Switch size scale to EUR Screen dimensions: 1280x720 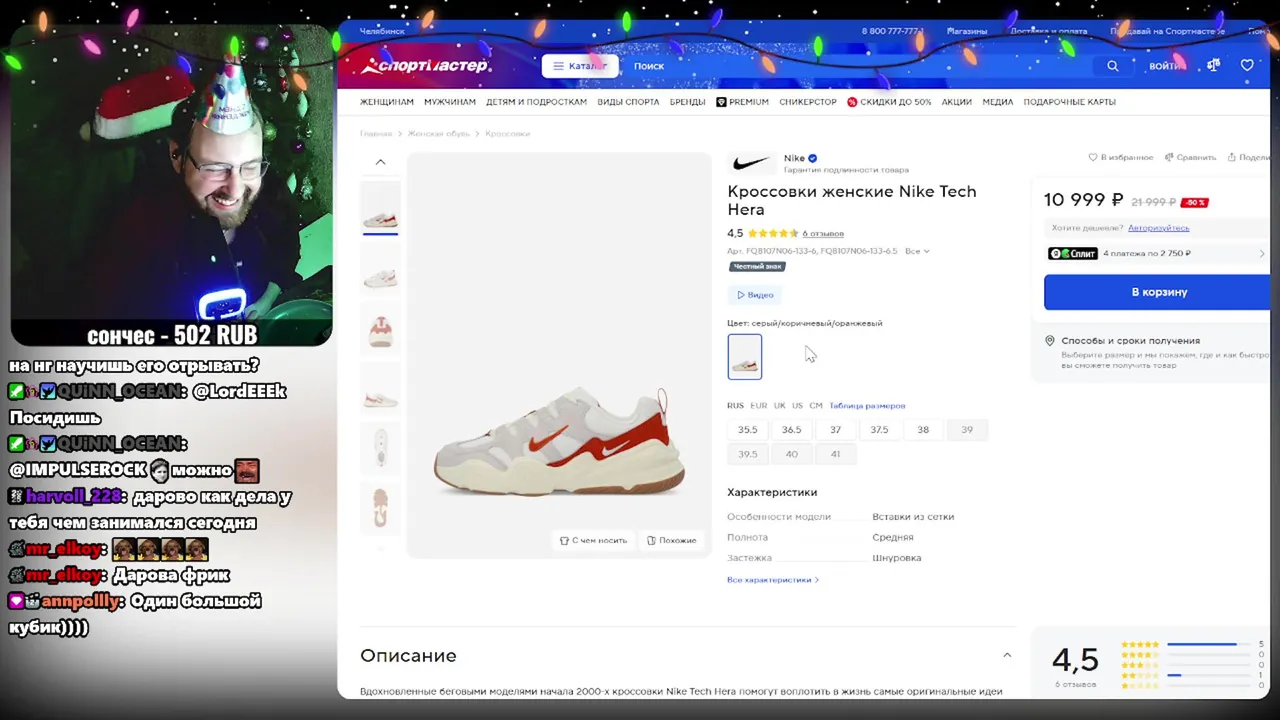[759, 405]
